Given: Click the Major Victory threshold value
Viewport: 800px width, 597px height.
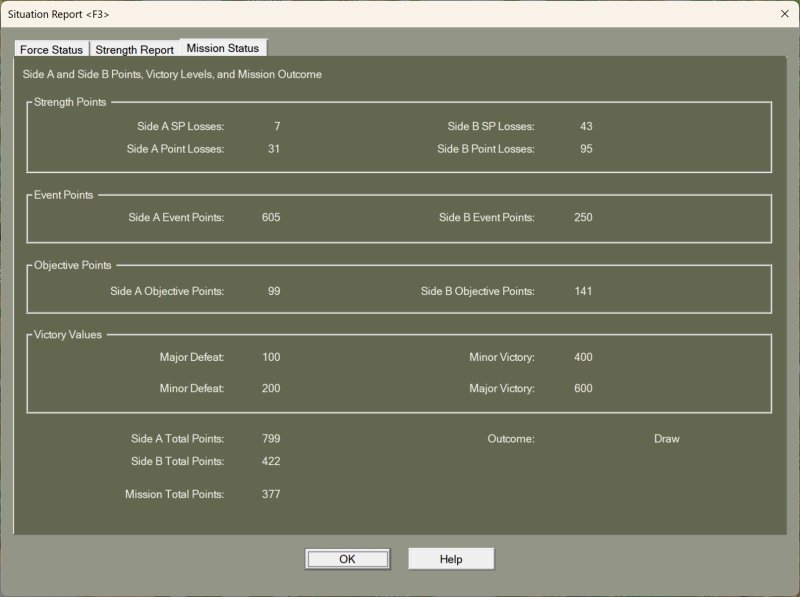Looking at the screenshot, I should [583, 388].
